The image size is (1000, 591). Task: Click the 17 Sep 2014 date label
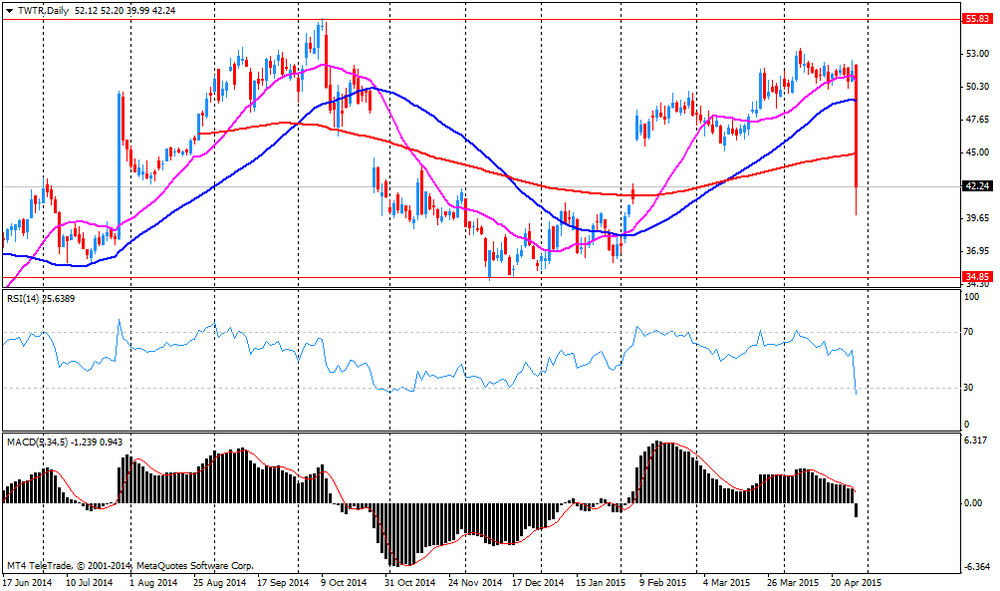283,583
